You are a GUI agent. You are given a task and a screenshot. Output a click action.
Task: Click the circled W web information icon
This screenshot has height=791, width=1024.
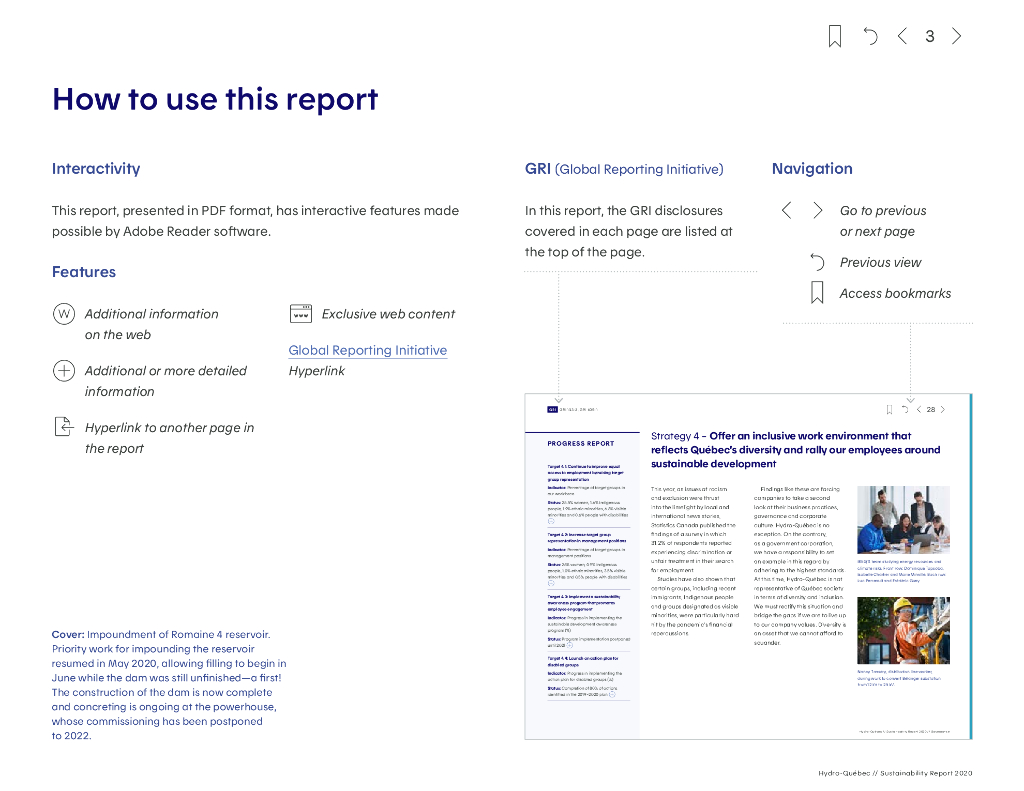(x=63, y=314)
